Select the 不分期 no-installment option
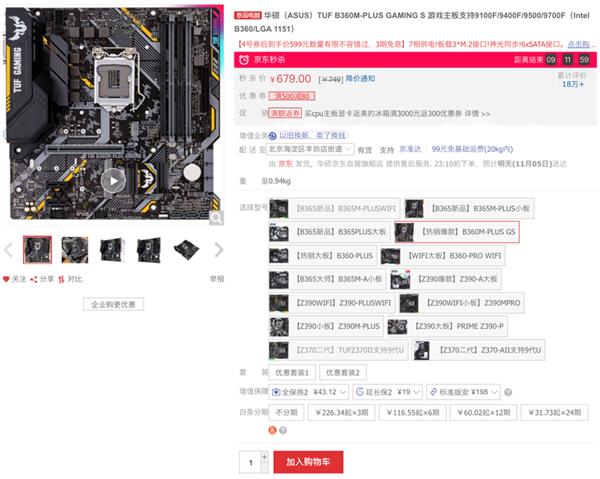 coord(287,412)
